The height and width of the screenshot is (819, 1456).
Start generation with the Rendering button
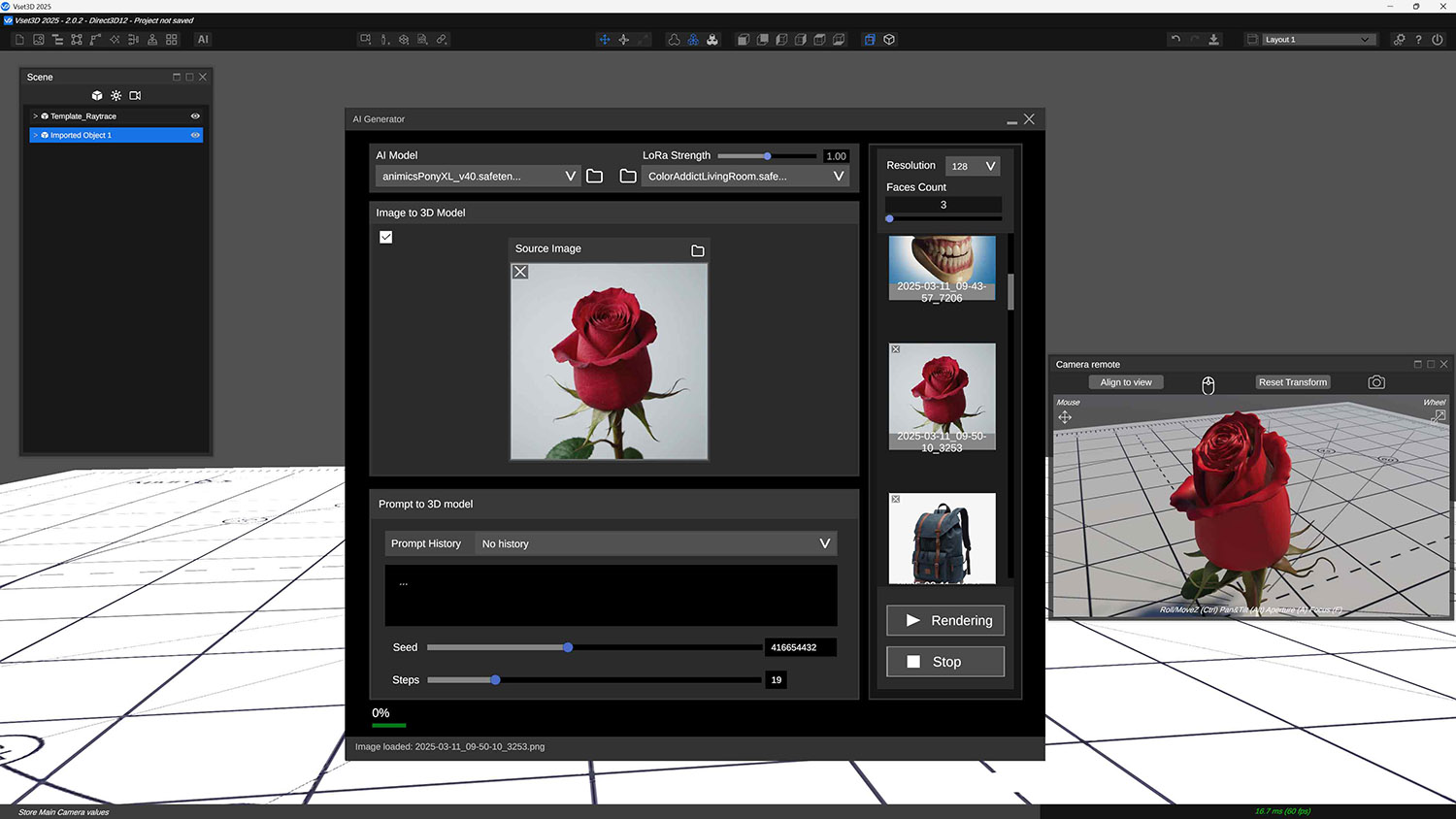(x=945, y=621)
